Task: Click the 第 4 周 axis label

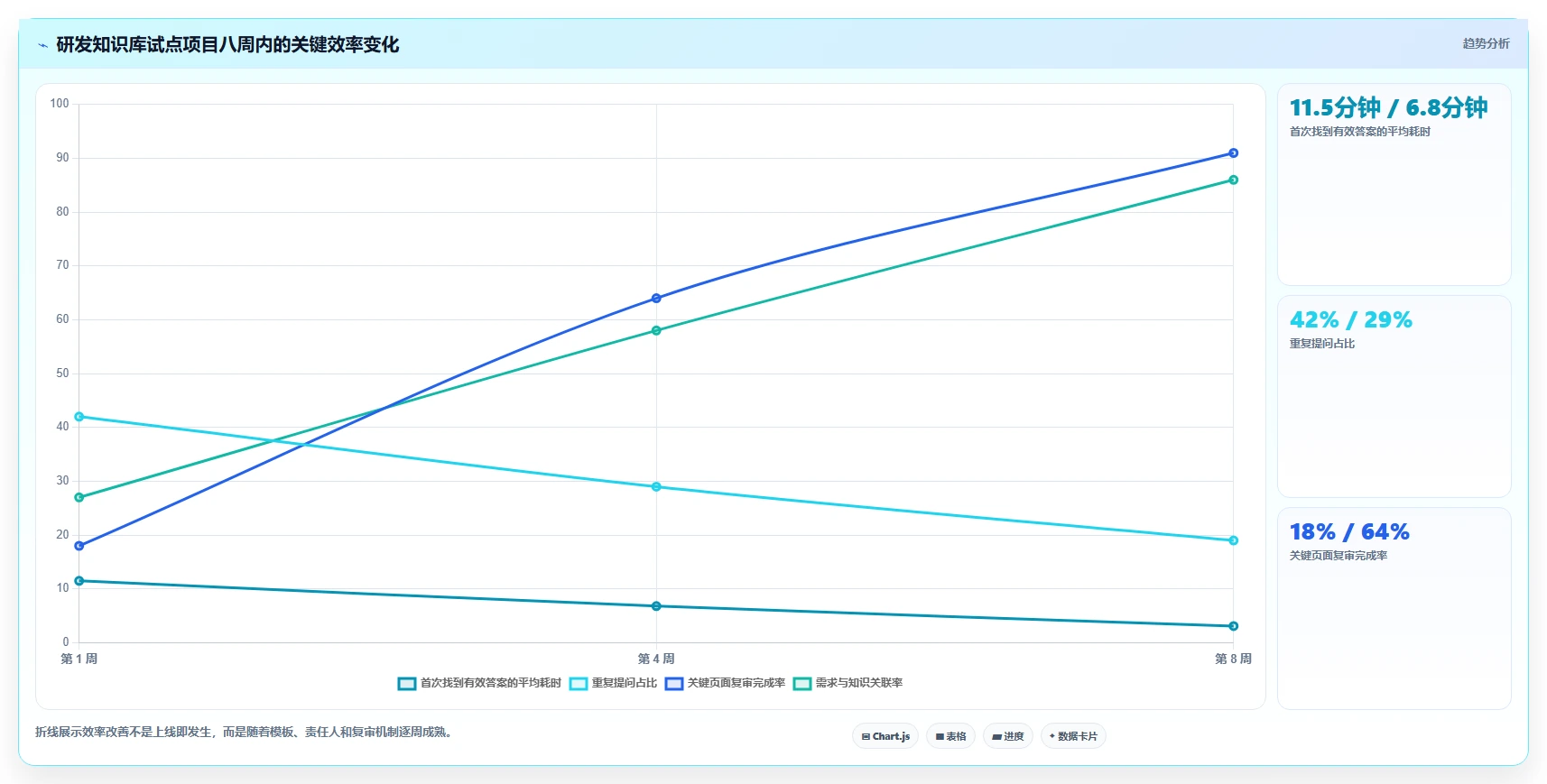Action: (656, 659)
